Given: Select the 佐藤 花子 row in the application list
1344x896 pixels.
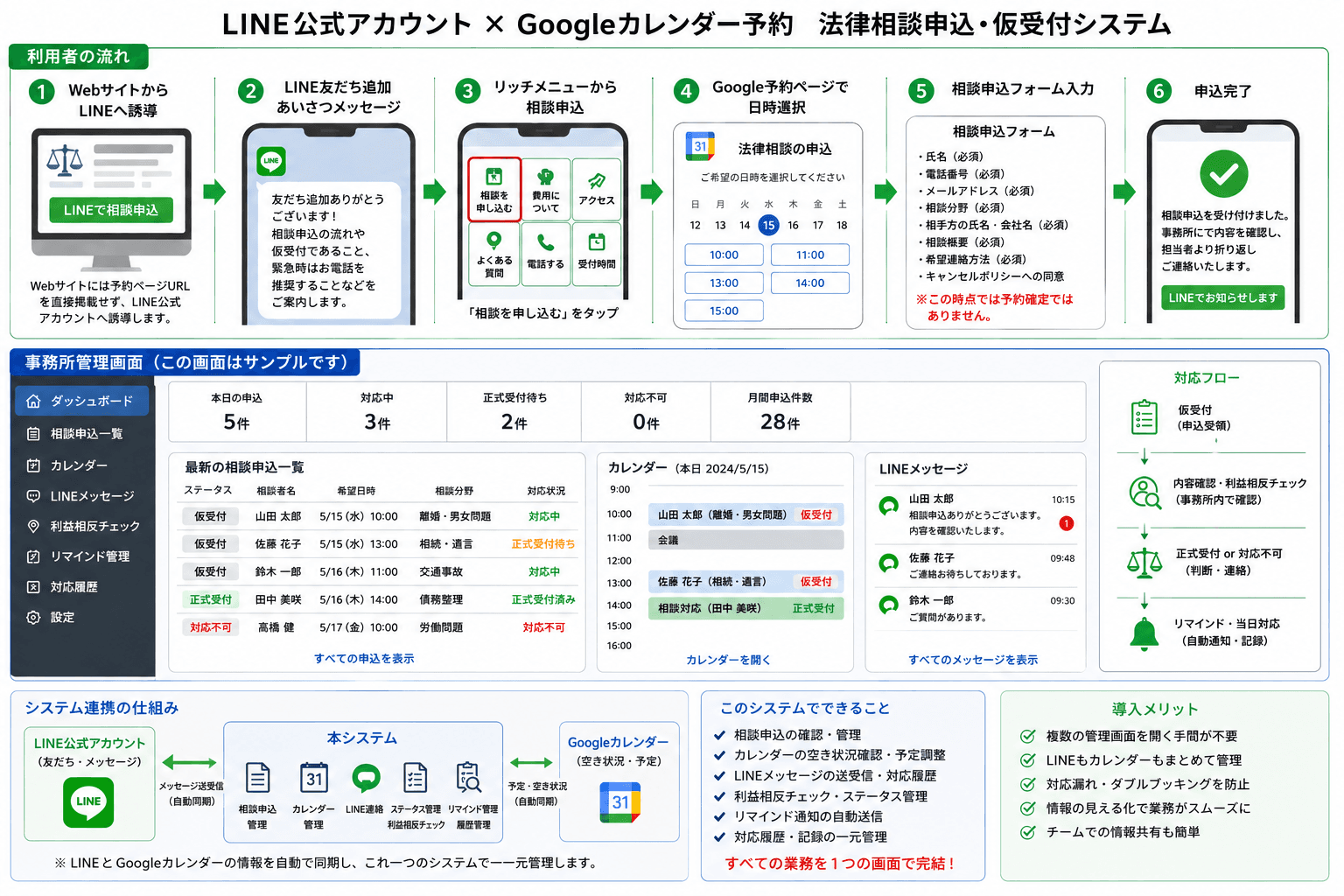Looking at the screenshot, I should click(x=377, y=543).
